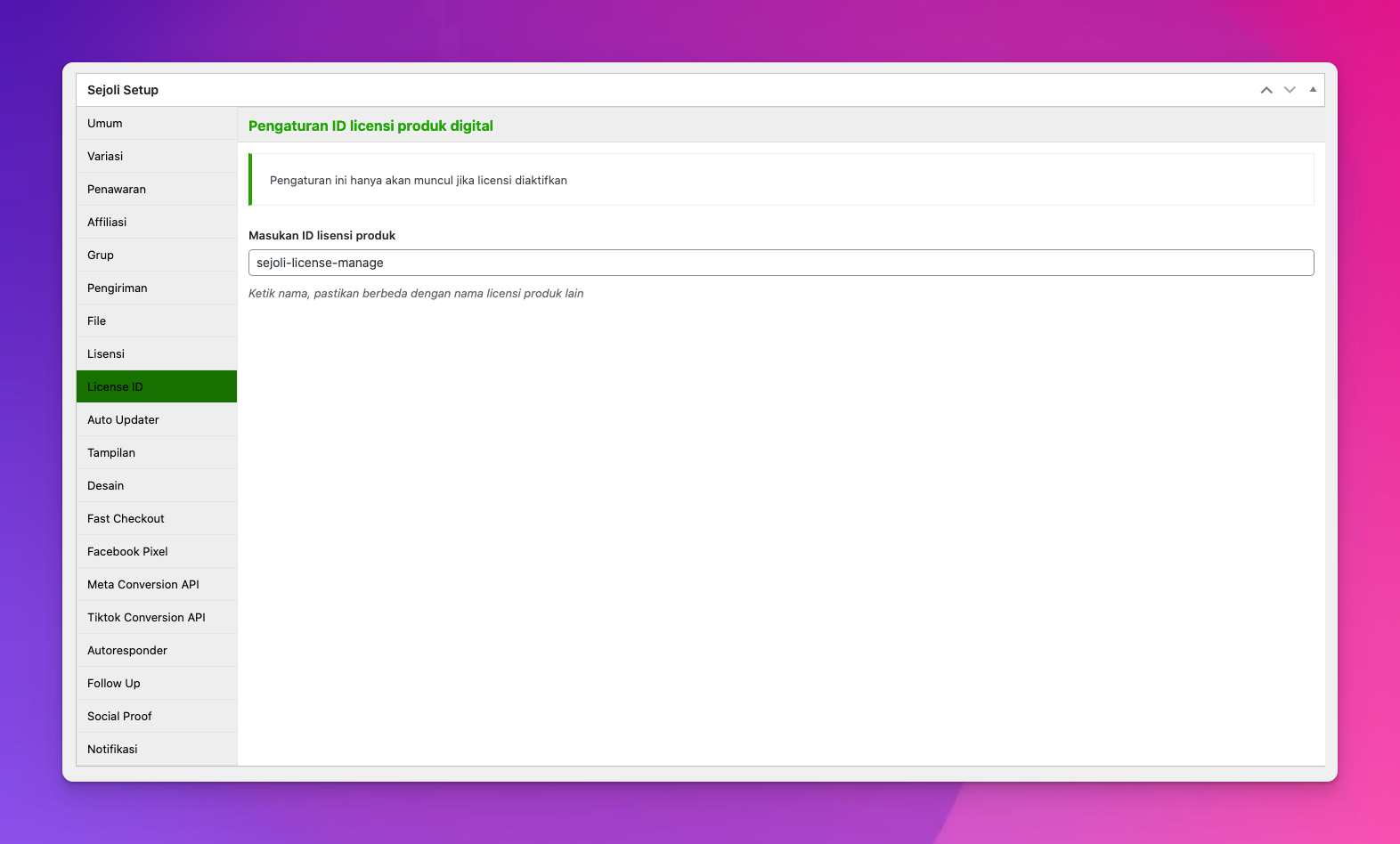Select the Facebook Pixel tab
Screen dimensions: 1400x844
pyautogui.click(x=127, y=552)
